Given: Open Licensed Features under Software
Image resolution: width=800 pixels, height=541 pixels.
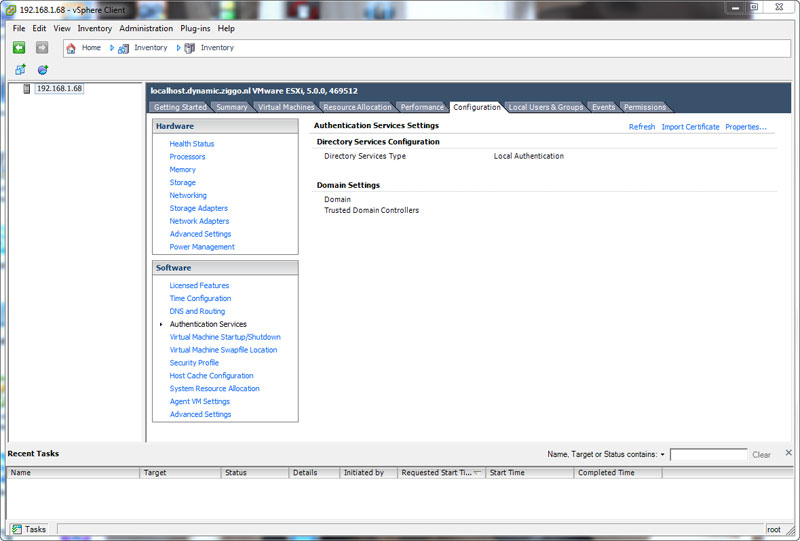Looking at the screenshot, I should [x=199, y=285].
